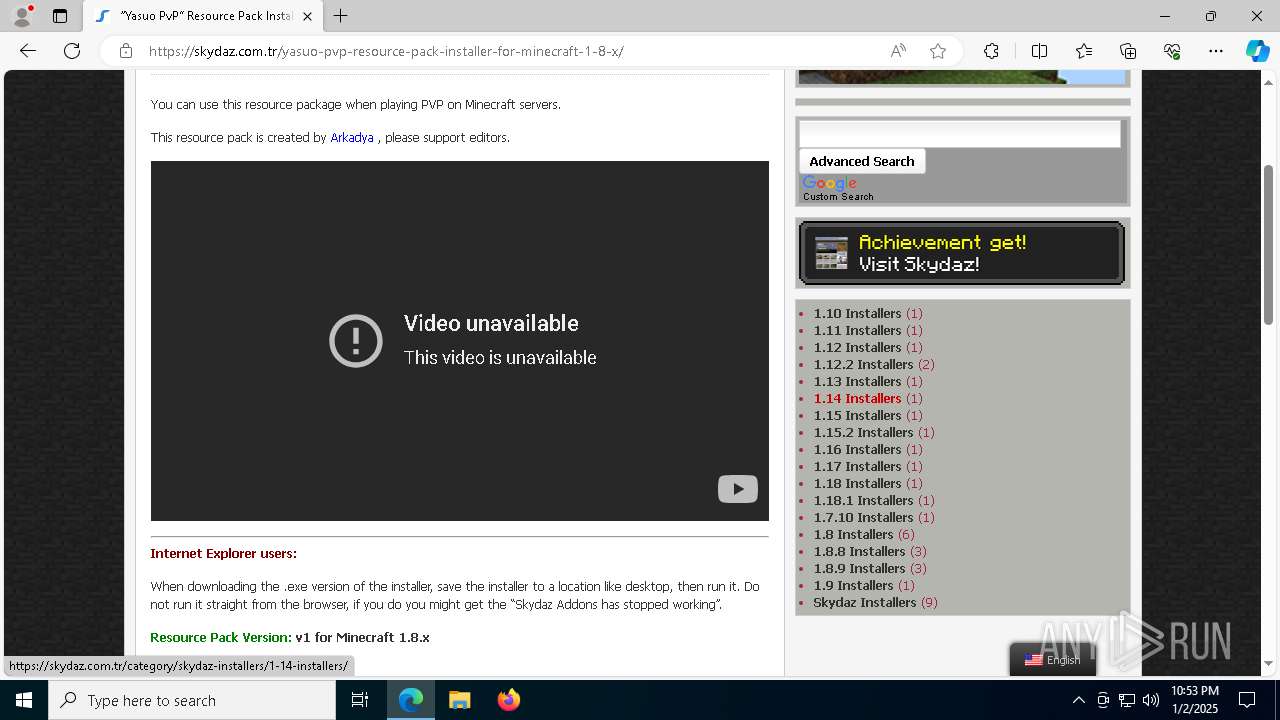Close the Yasuo PvP tab
The height and width of the screenshot is (720, 1280).
[x=307, y=16]
